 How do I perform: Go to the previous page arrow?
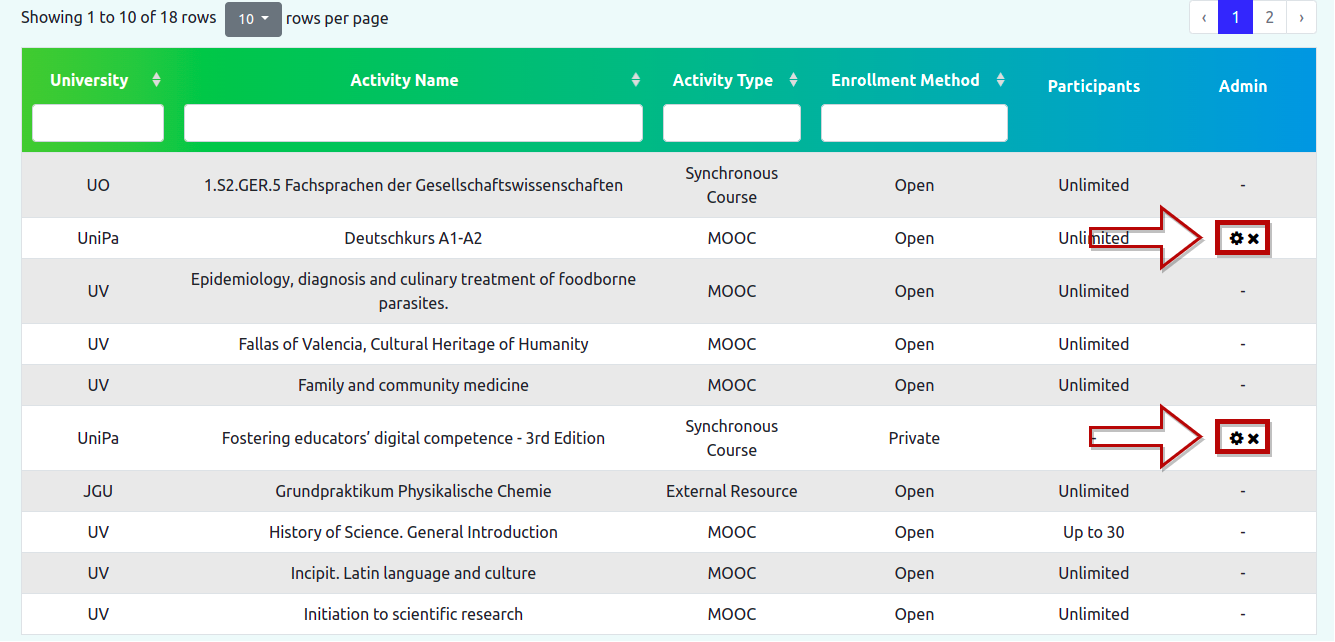coord(1204,17)
